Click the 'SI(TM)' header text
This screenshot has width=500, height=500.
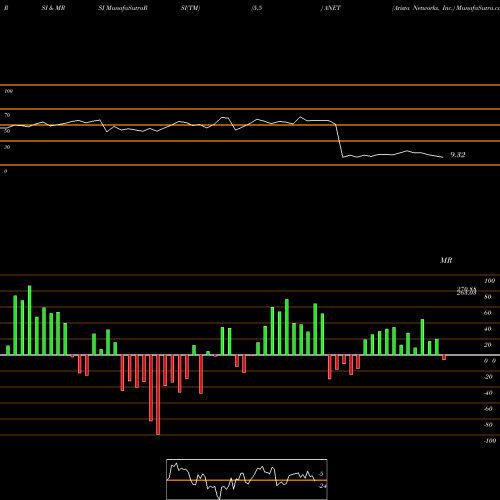pyautogui.click(x=190, y=8)
